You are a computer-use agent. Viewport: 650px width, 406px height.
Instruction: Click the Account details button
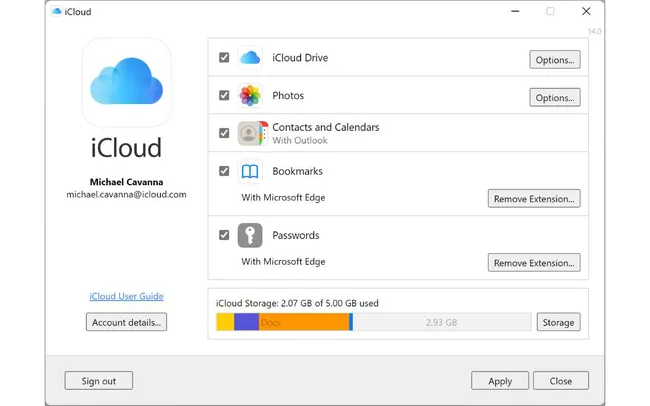point(126,322)
